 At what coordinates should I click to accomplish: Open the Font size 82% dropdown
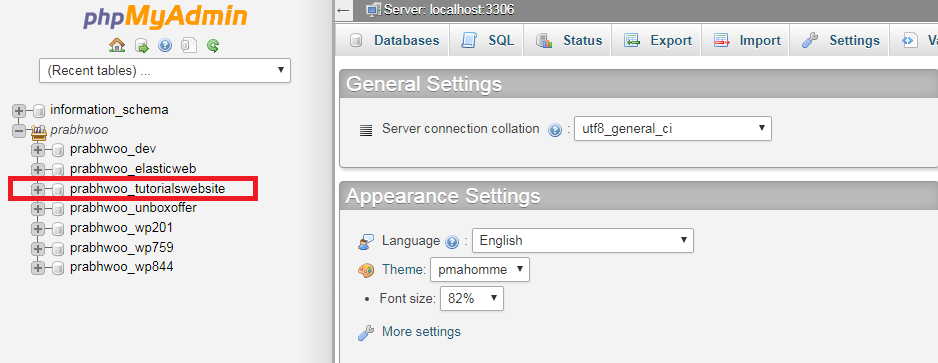pyautogui.click(x=472, y=299)
